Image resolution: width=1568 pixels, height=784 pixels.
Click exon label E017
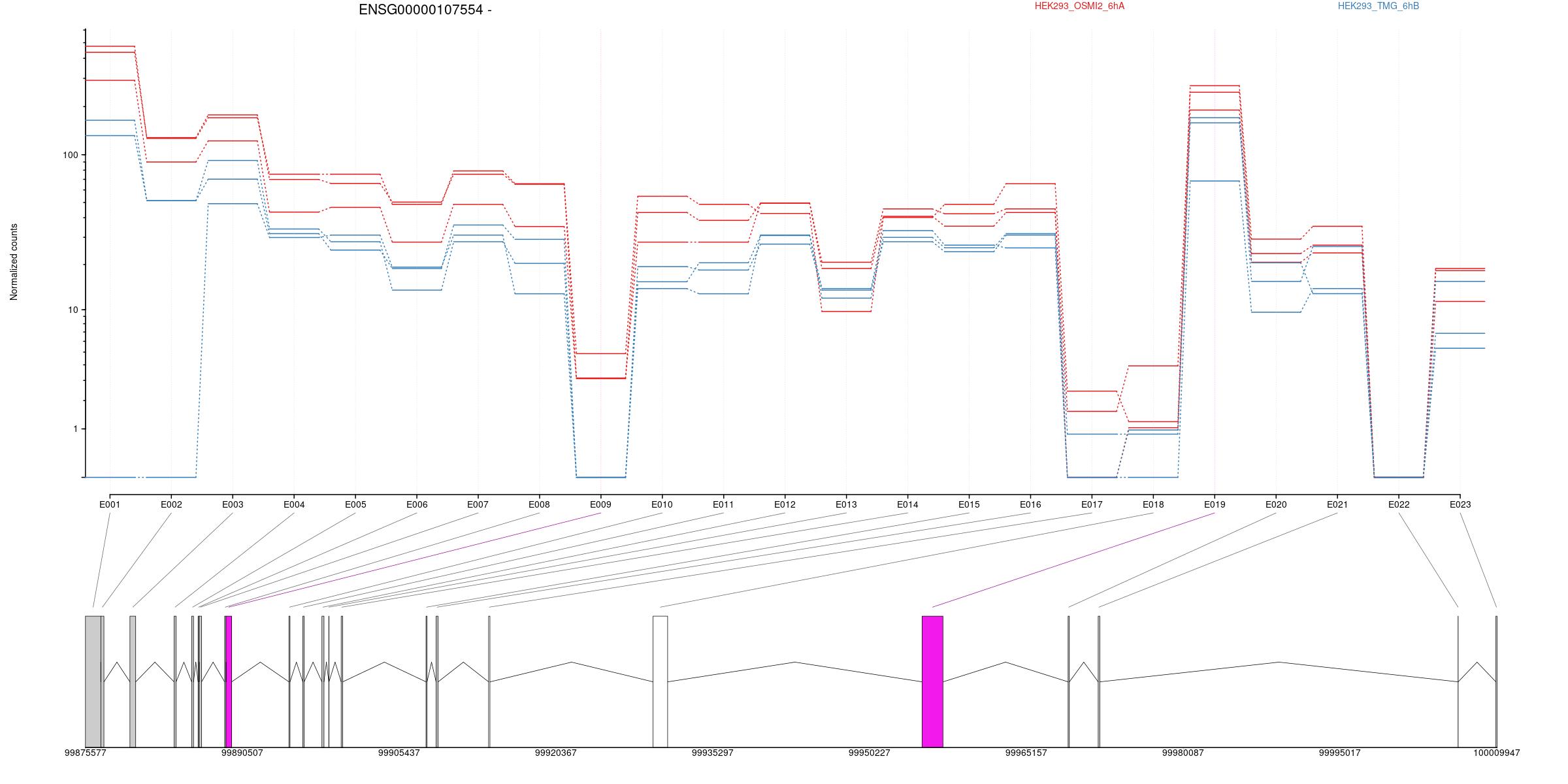tap(1092, 504)
